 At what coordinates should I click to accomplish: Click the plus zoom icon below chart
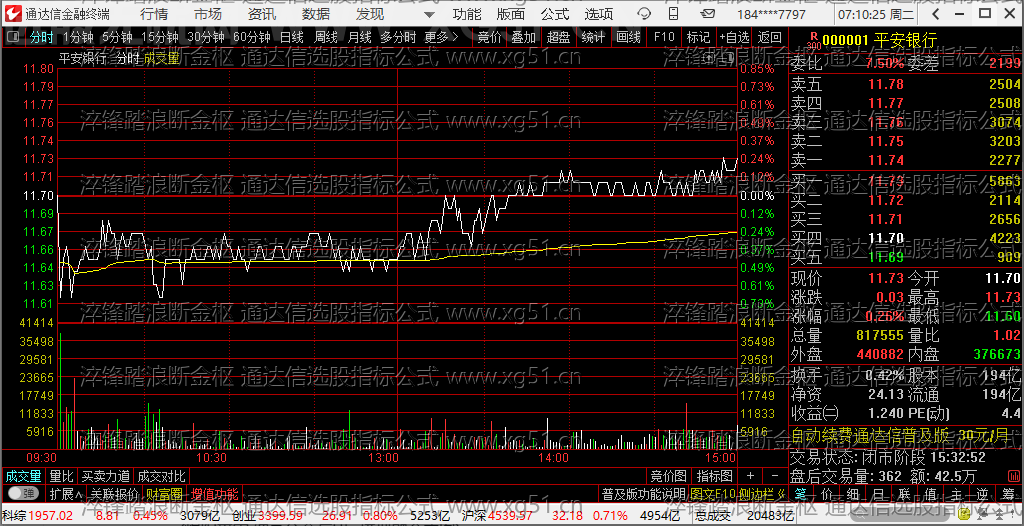pyautogui.click(x=750, y=476)
